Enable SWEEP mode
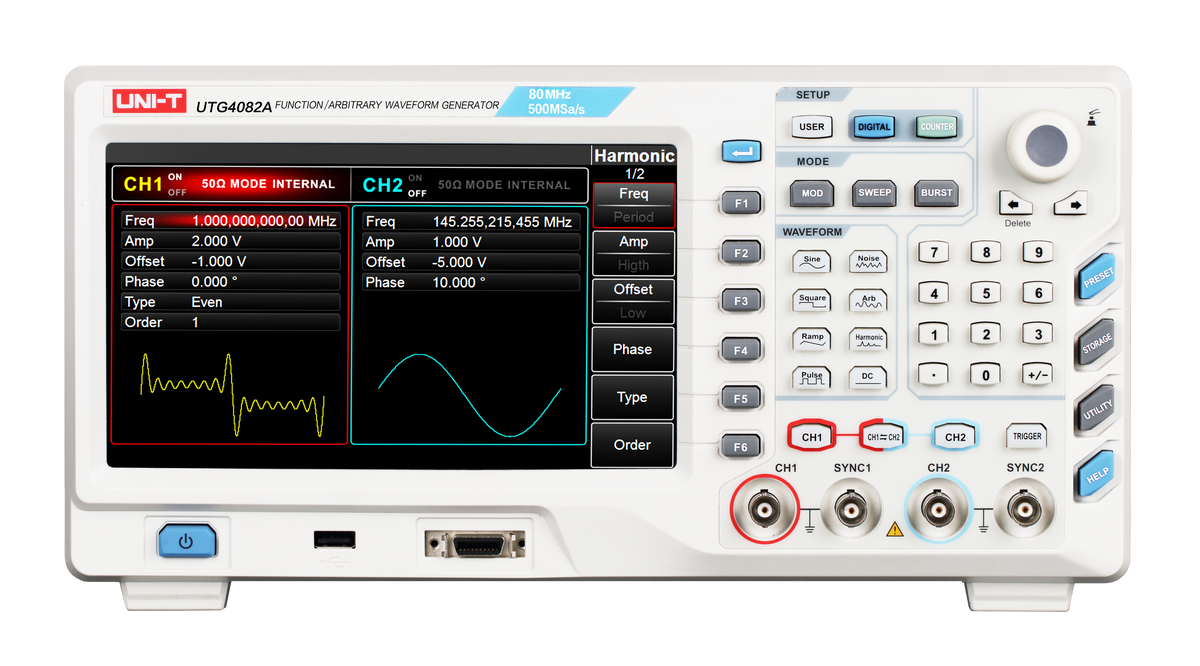This screenshot has width=1200, height=666. click(x=874, y=193)
